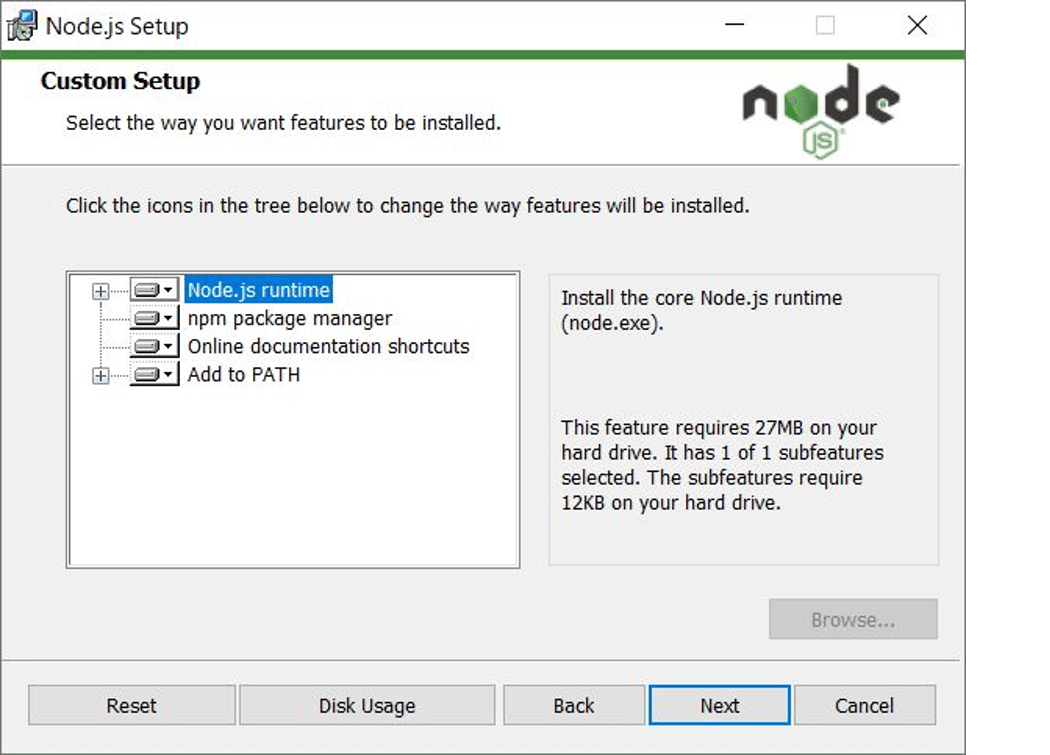Click 'Select the way you want features' subtitle
Screen dimensions: 1050x755
283,123
